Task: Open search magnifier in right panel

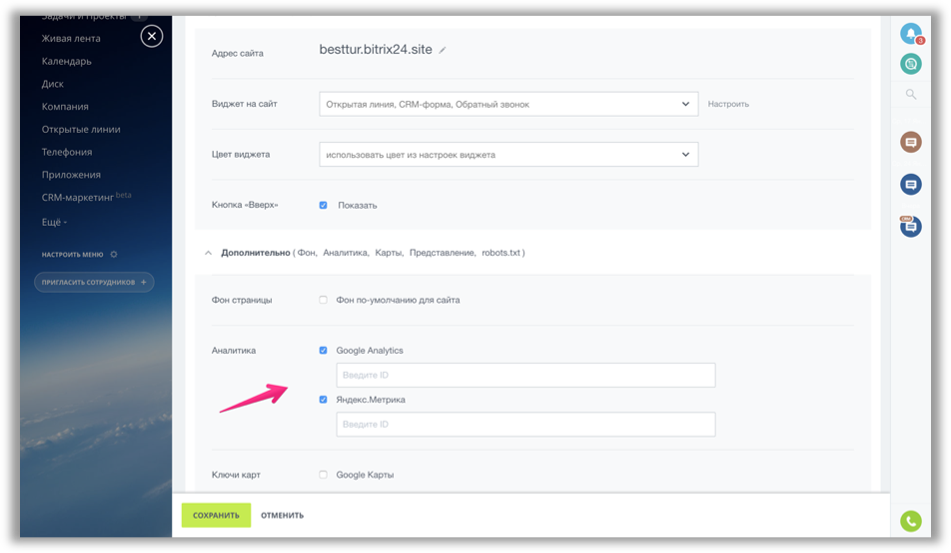Action: 910,94
